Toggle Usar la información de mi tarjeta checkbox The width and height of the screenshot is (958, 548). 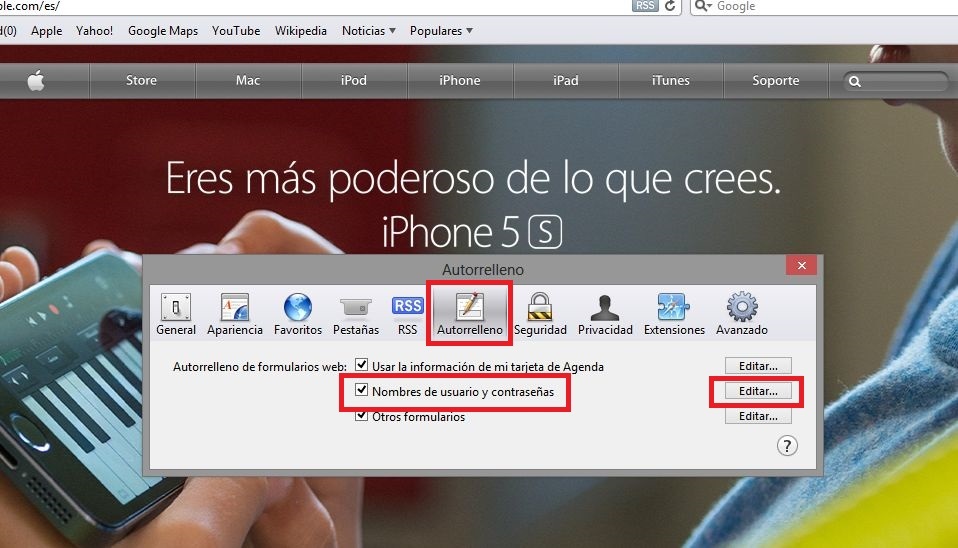click(x=362, y=365)
